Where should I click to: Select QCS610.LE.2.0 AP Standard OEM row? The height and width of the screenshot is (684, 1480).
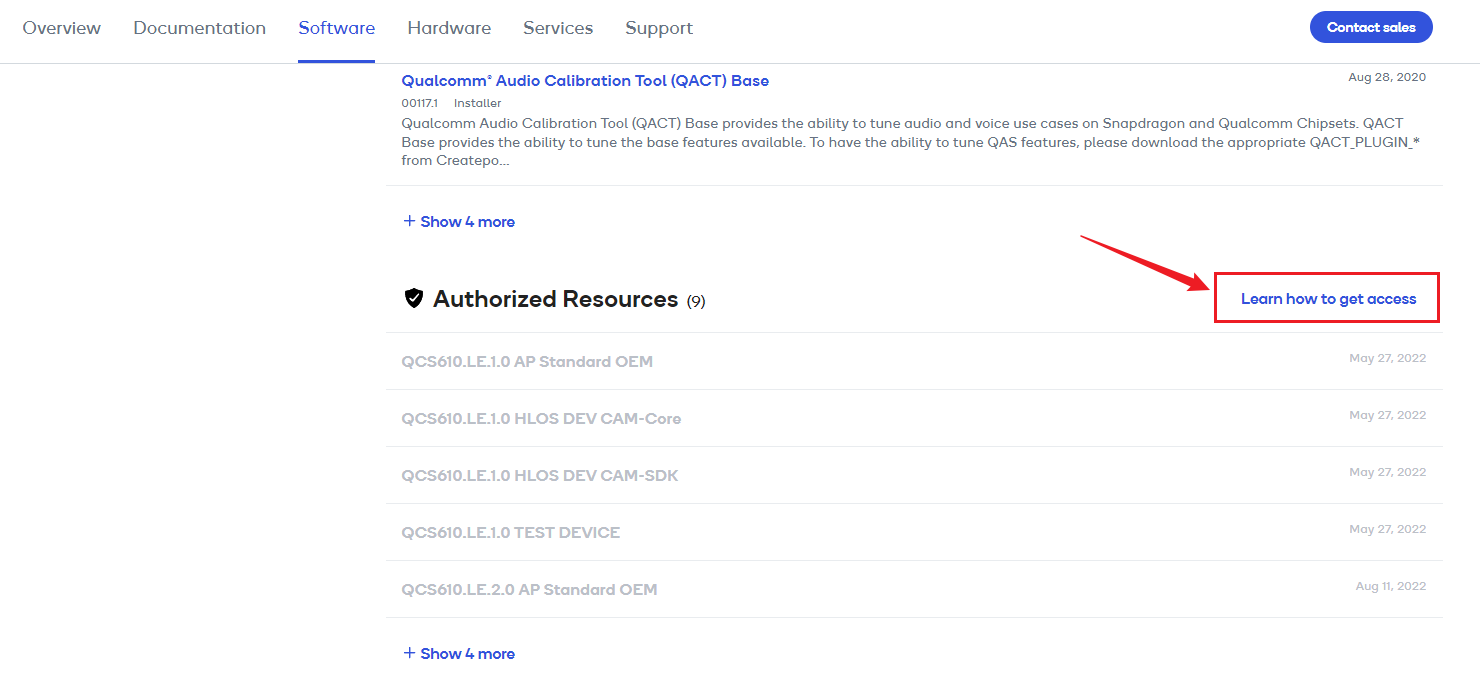click(x=914, y=589)
